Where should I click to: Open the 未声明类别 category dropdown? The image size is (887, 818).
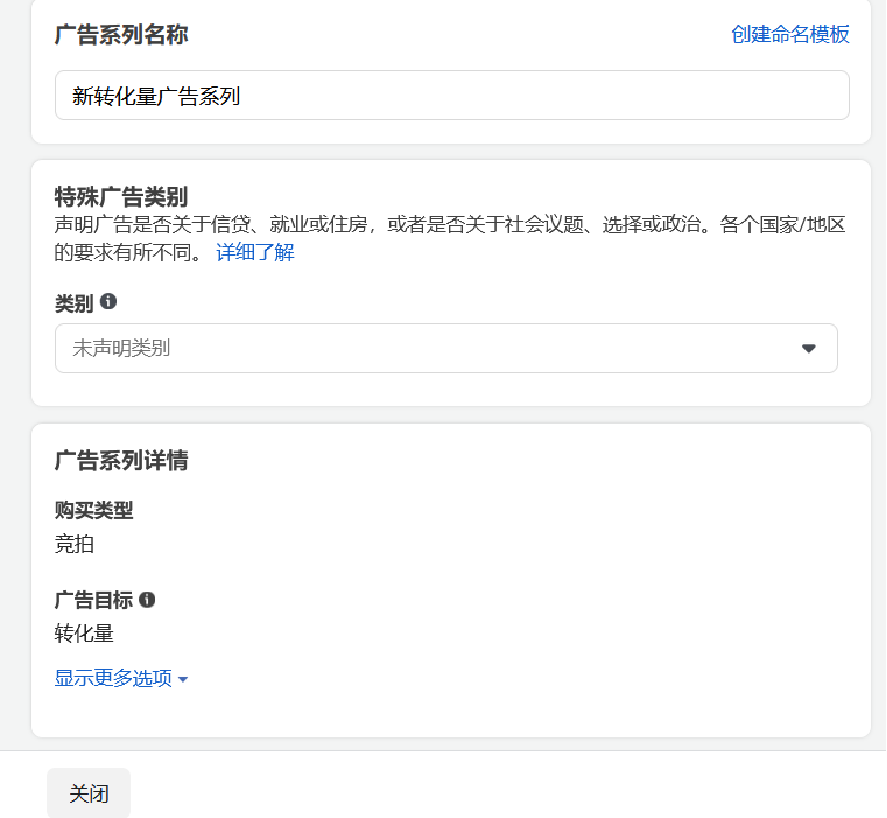tap(446, 348)
